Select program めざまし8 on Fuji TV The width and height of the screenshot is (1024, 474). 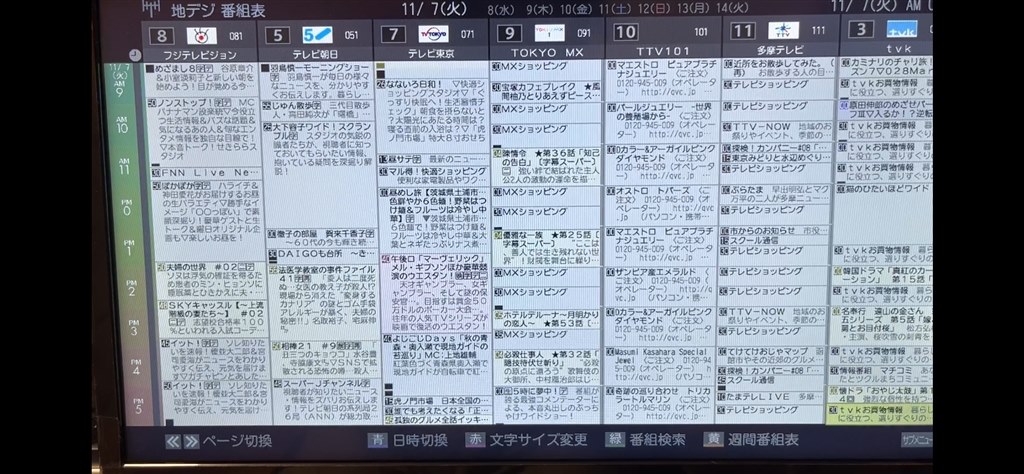tap(202, 78)
